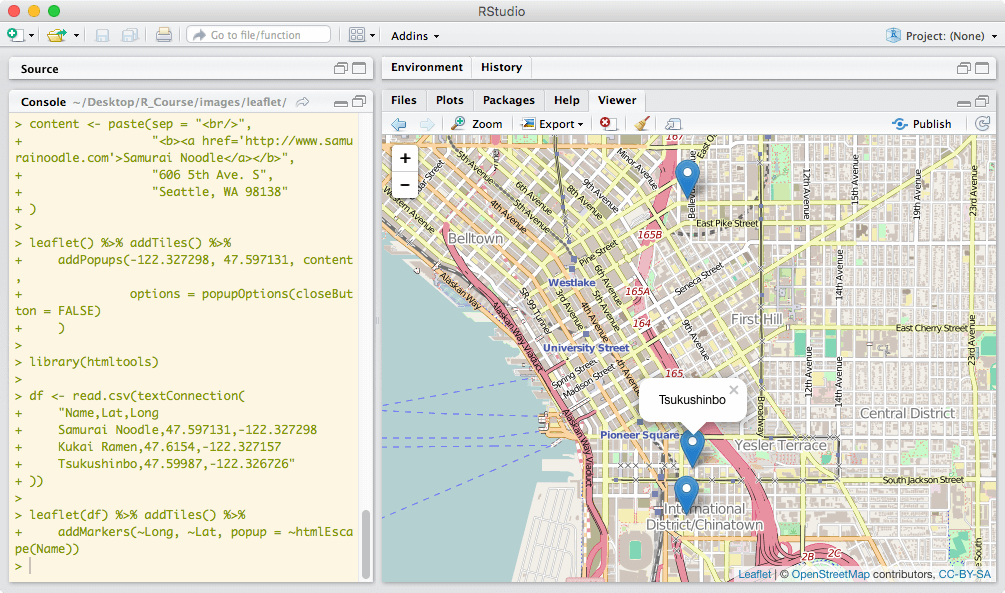Click the new file icon
The height and width of the screenshot is (593, 1005).
point(15,35)
